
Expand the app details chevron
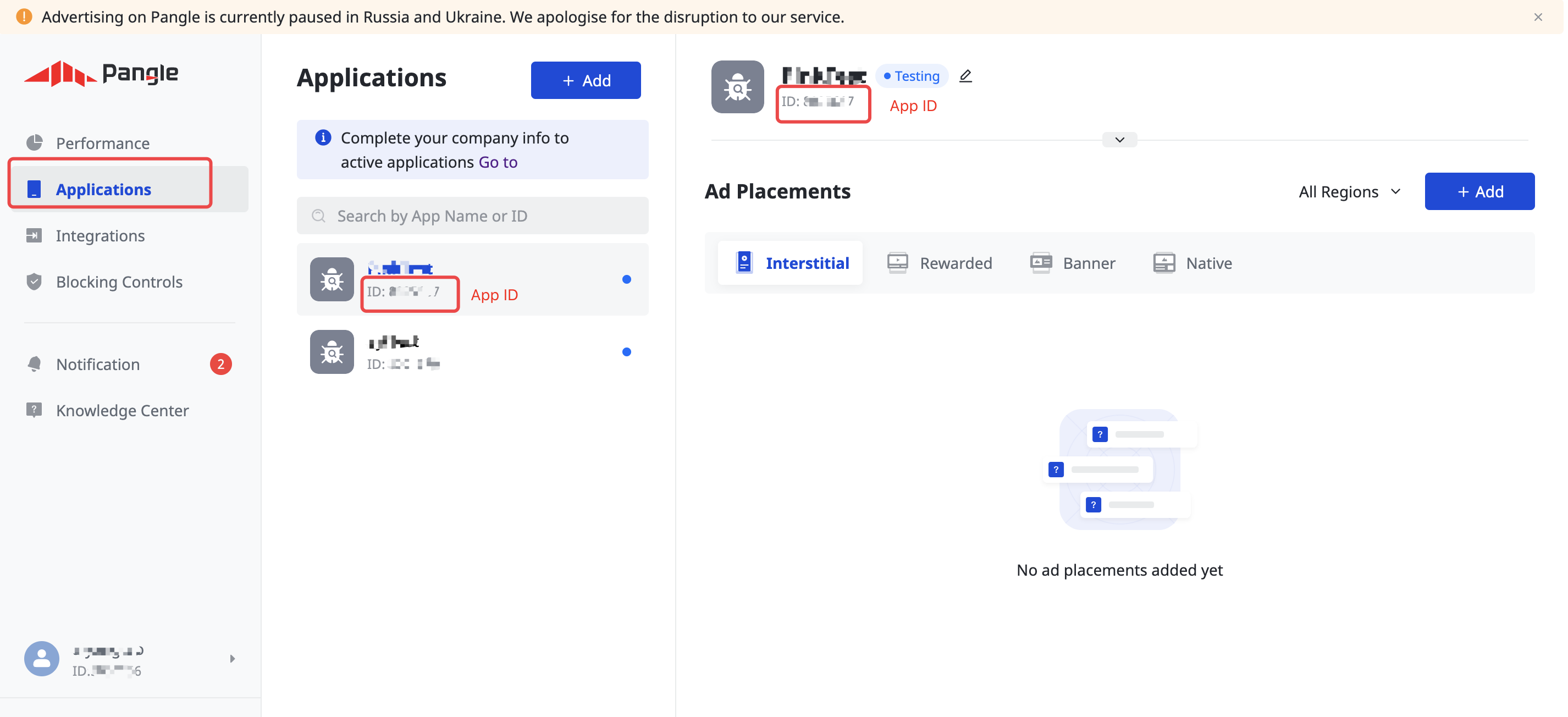[x=1119, y=140]
